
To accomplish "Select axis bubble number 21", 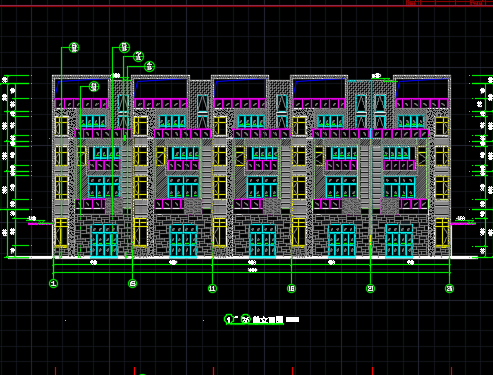I will (371, 288).
